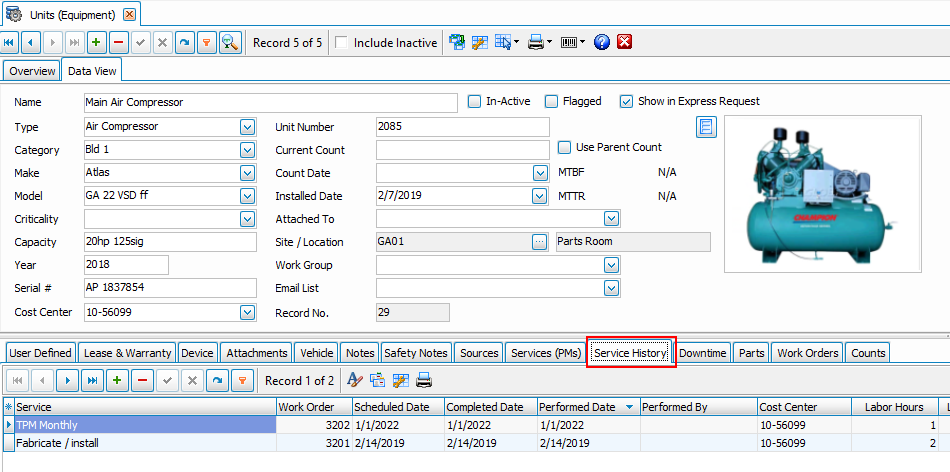Open Attached To dropdown
Viewport: 950px width, 472px height.
click(x=611, y=219)
